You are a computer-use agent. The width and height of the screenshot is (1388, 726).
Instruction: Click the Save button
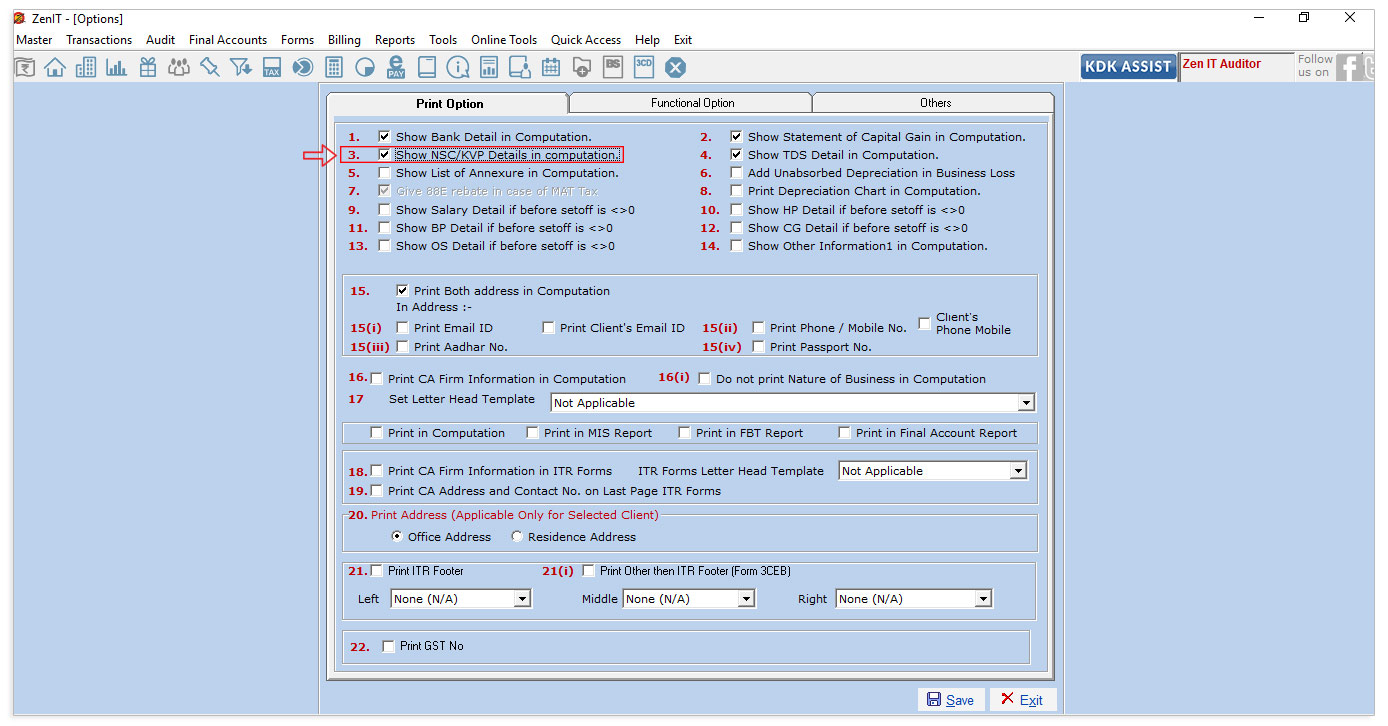(951, 700)
